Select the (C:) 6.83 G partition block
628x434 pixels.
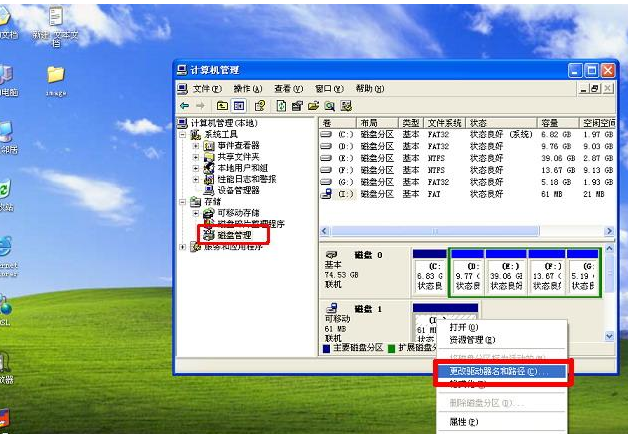pos(429,273)
